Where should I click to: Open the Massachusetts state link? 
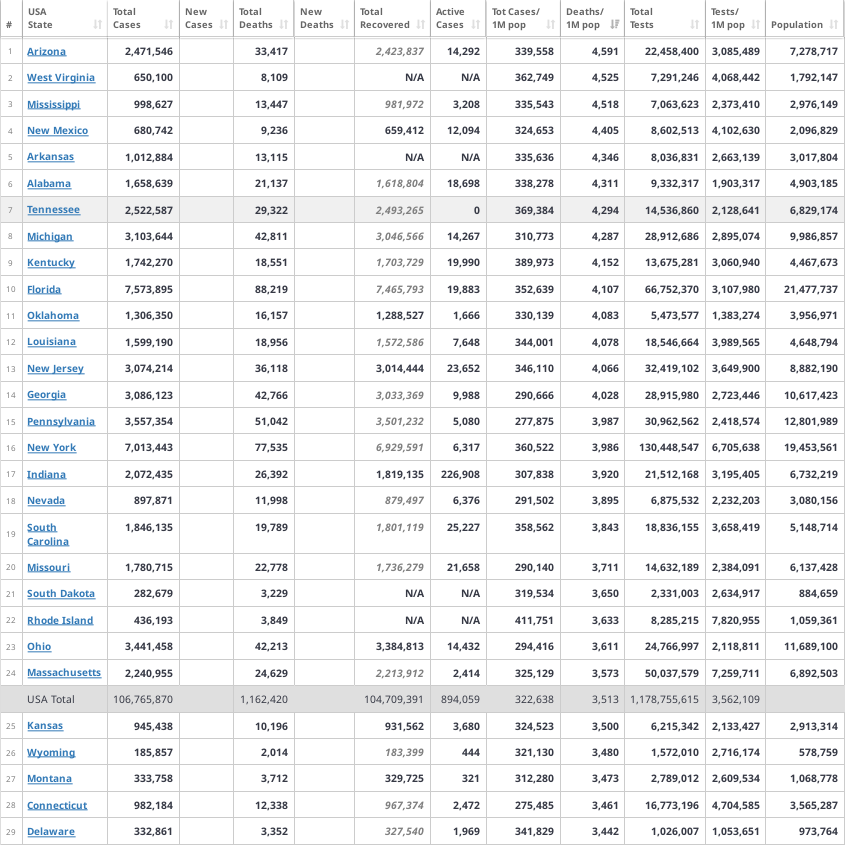pos(64,673)
